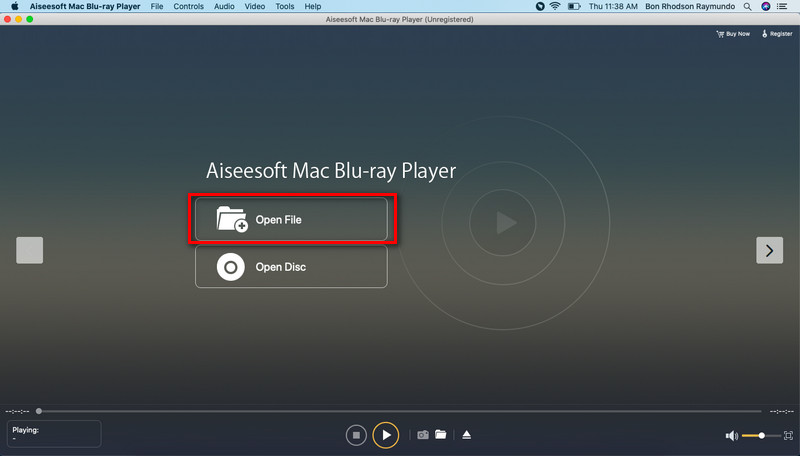This screenshot has width=800, height=456.
Task: Open the Tools menu in menu bar
Action: point(285,6)
